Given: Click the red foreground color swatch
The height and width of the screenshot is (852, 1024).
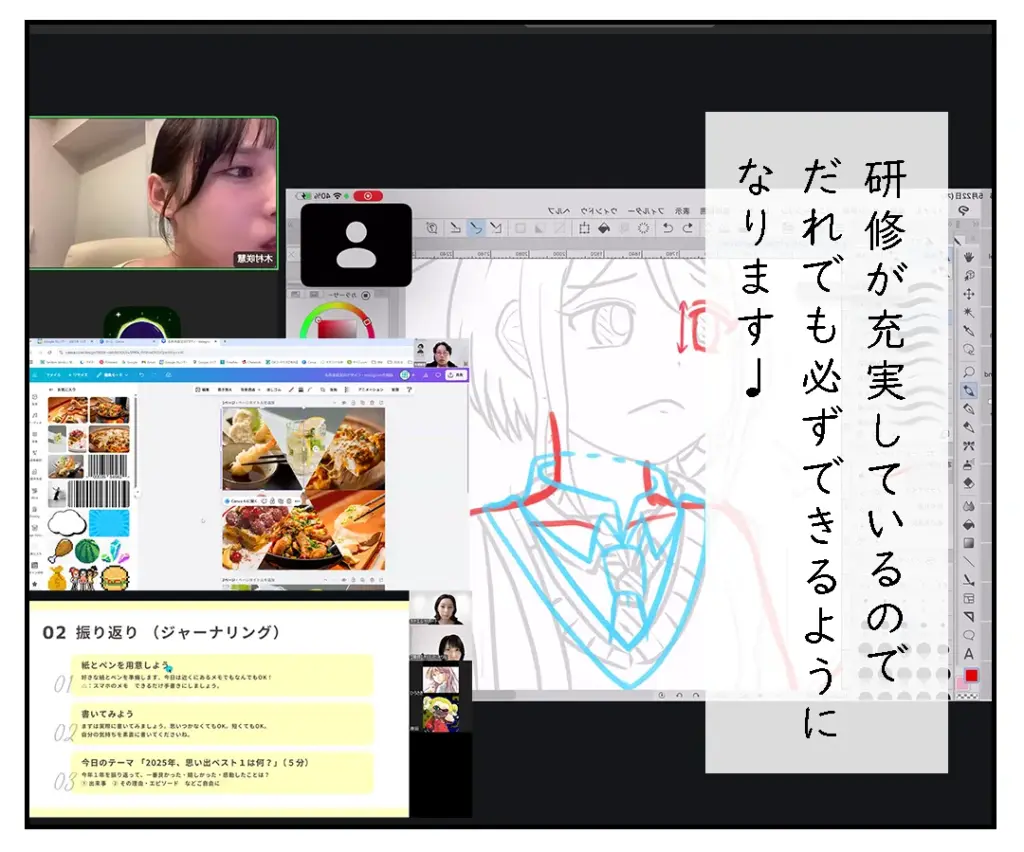Looking at the screenshot, I should [x=971, y=676].
